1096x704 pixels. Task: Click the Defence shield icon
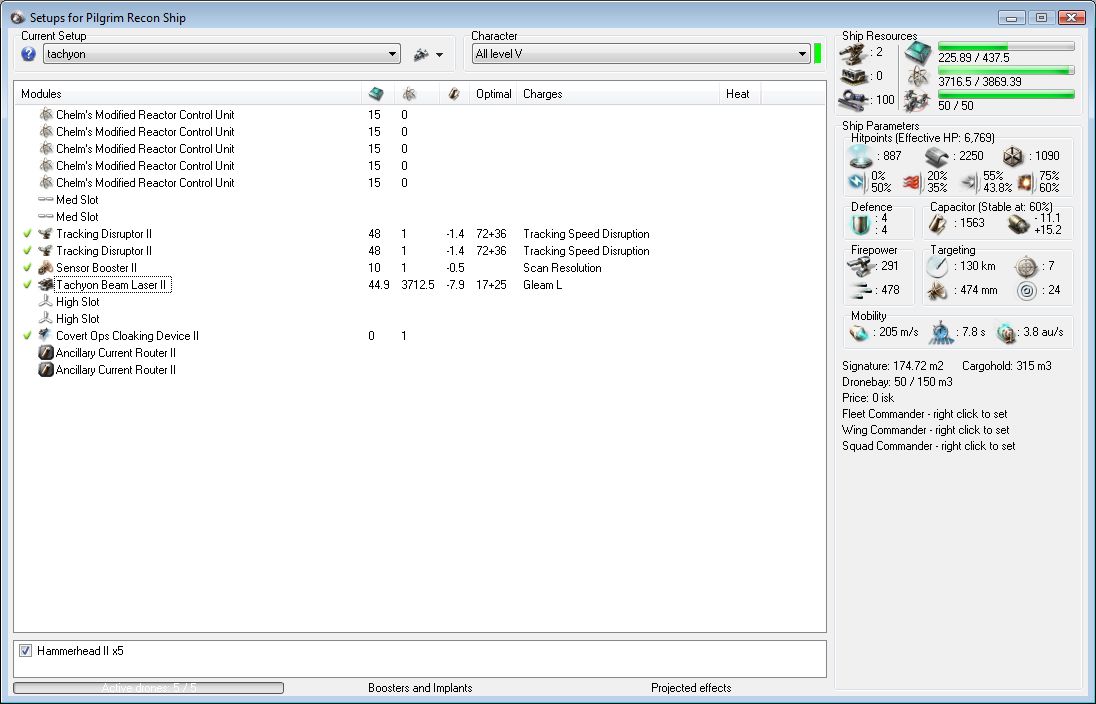point(860,224)
